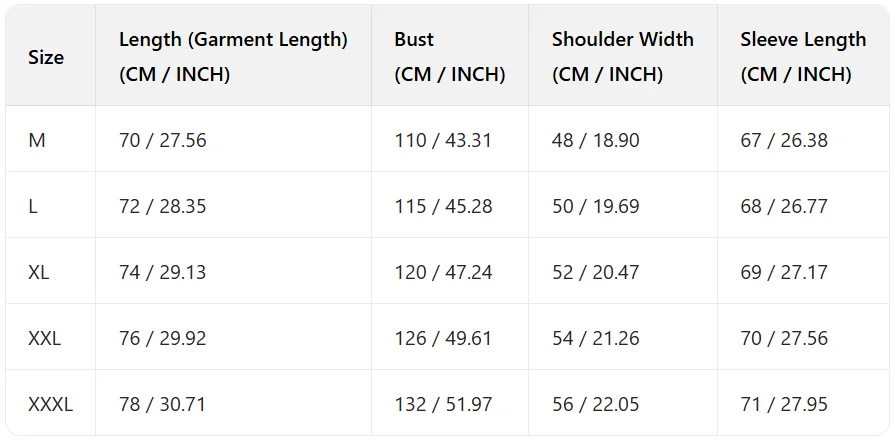Click the 132 / 51.97 bust cell
The height and width of the screenshot is (440, 895).
click(443, 404)
